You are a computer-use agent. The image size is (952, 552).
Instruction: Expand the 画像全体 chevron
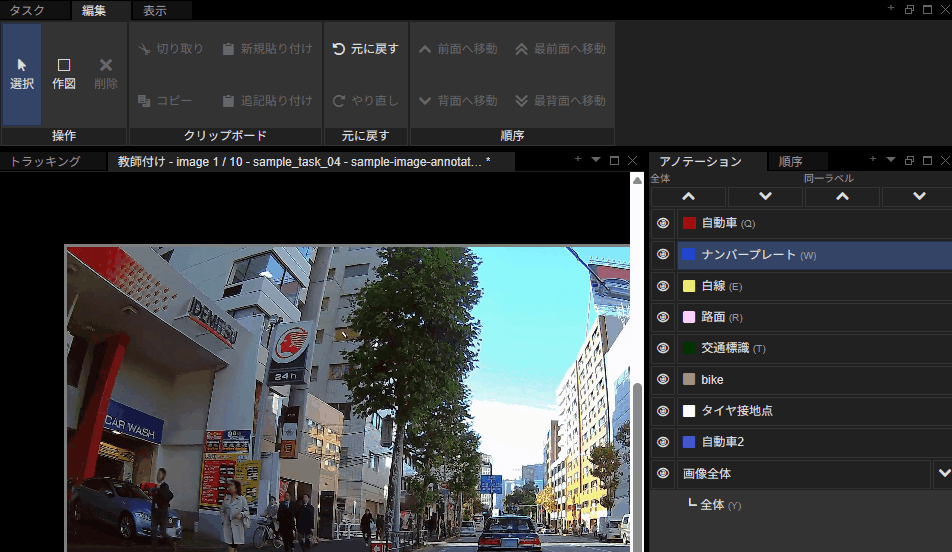coord(944,473)
